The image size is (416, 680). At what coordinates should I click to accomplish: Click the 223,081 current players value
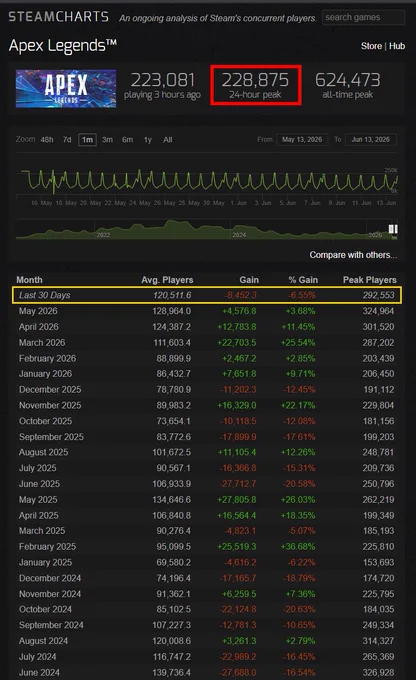pos(163,80)
